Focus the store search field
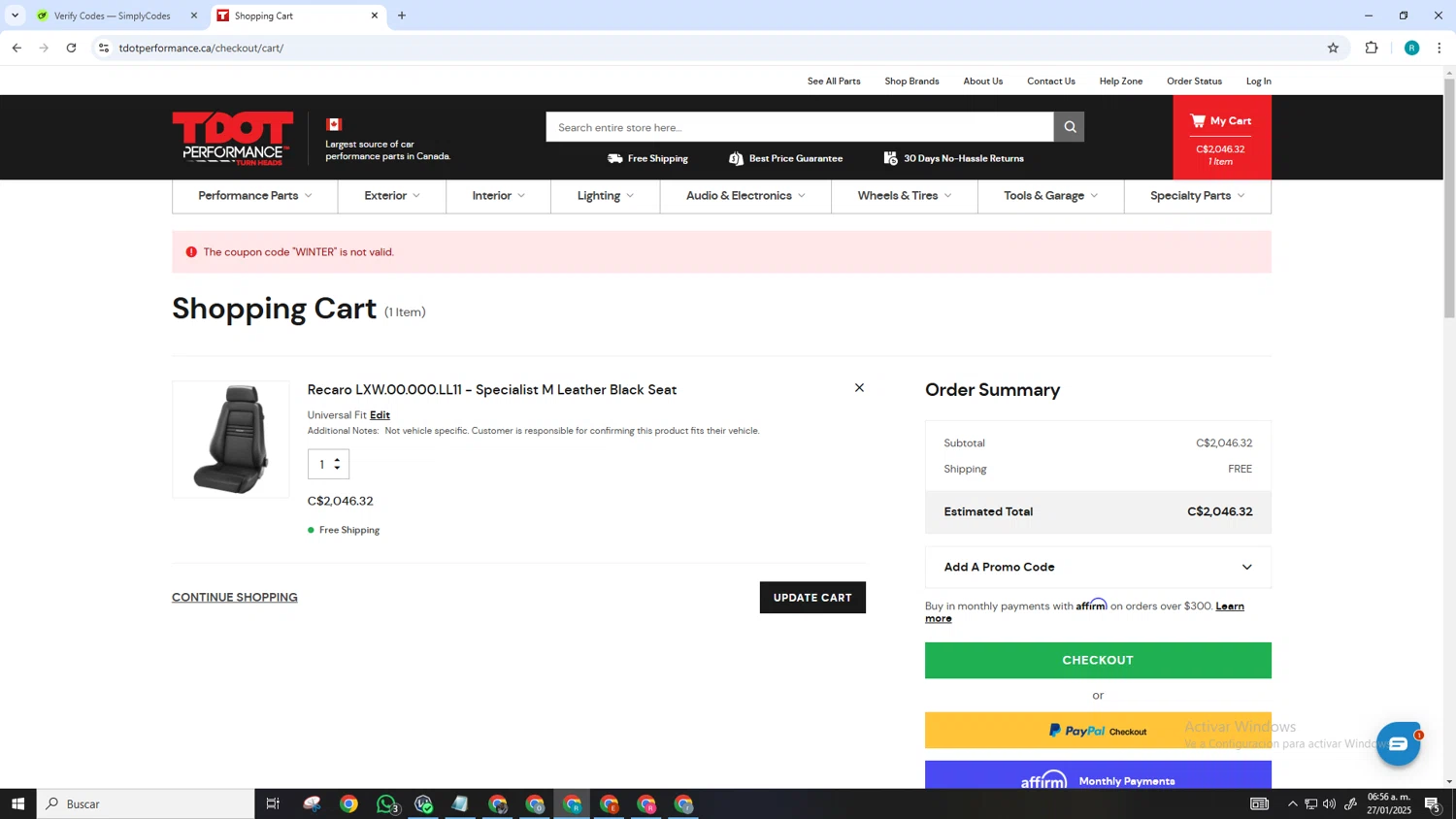 [x=800, y=127]
